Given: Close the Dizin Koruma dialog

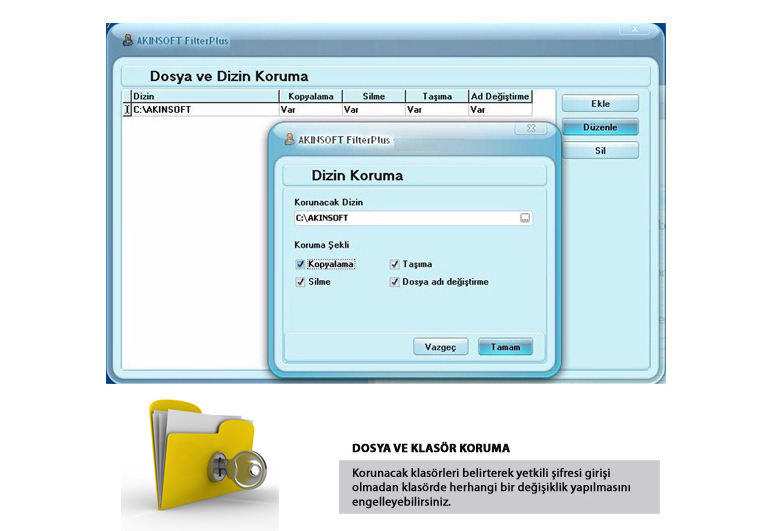Looking at the screenshot, I should coord(531,128).
